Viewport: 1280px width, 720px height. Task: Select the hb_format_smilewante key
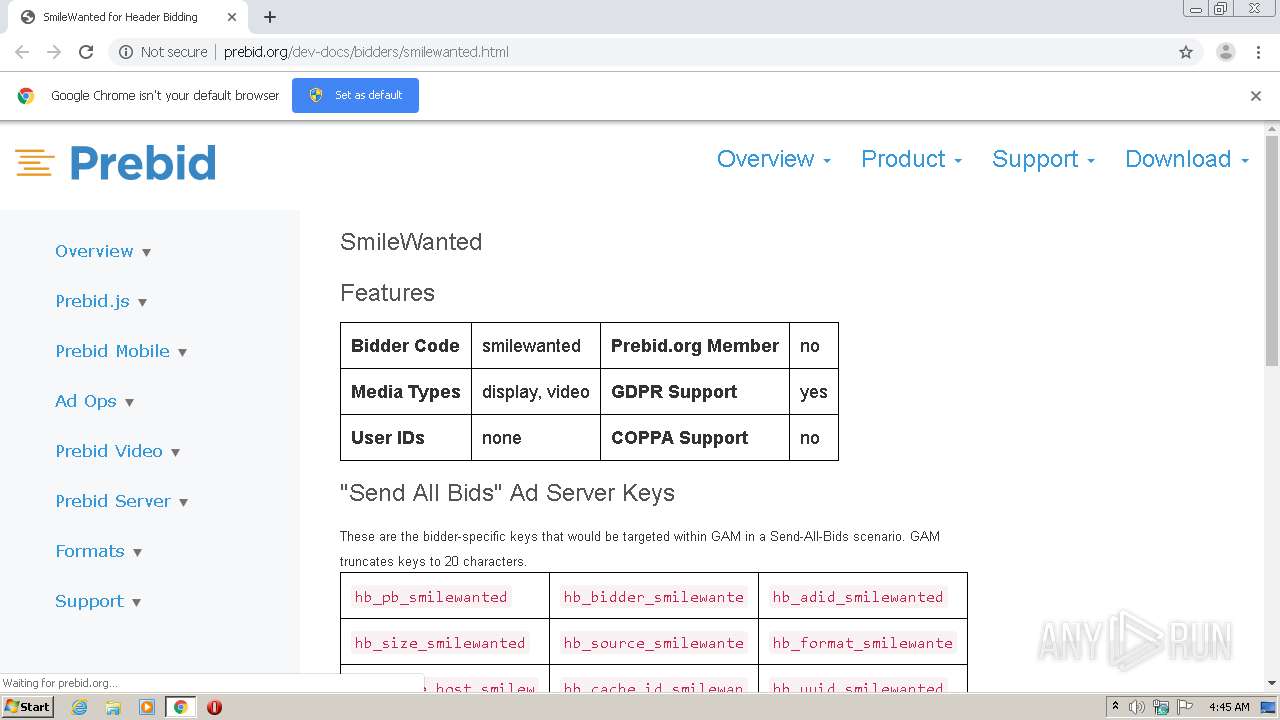coord(863,643)
